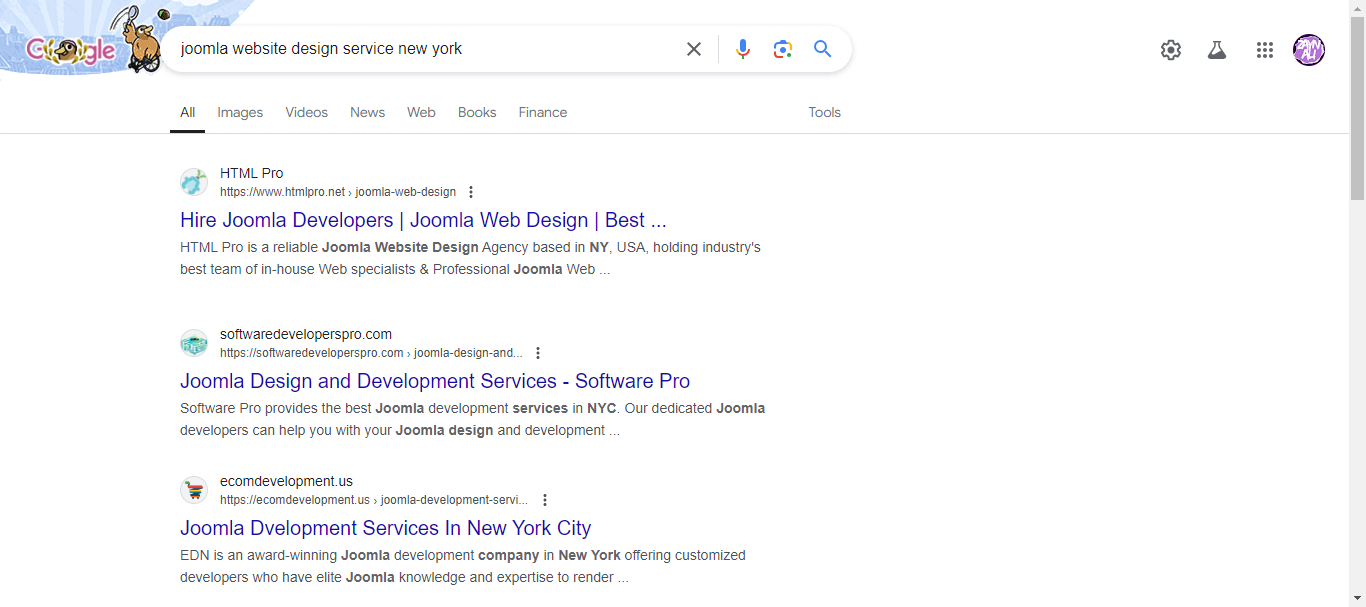The height and width of the screenshot is (607, 1366).
Task: Click the magnifying glass search button
Action: [822, 49]
